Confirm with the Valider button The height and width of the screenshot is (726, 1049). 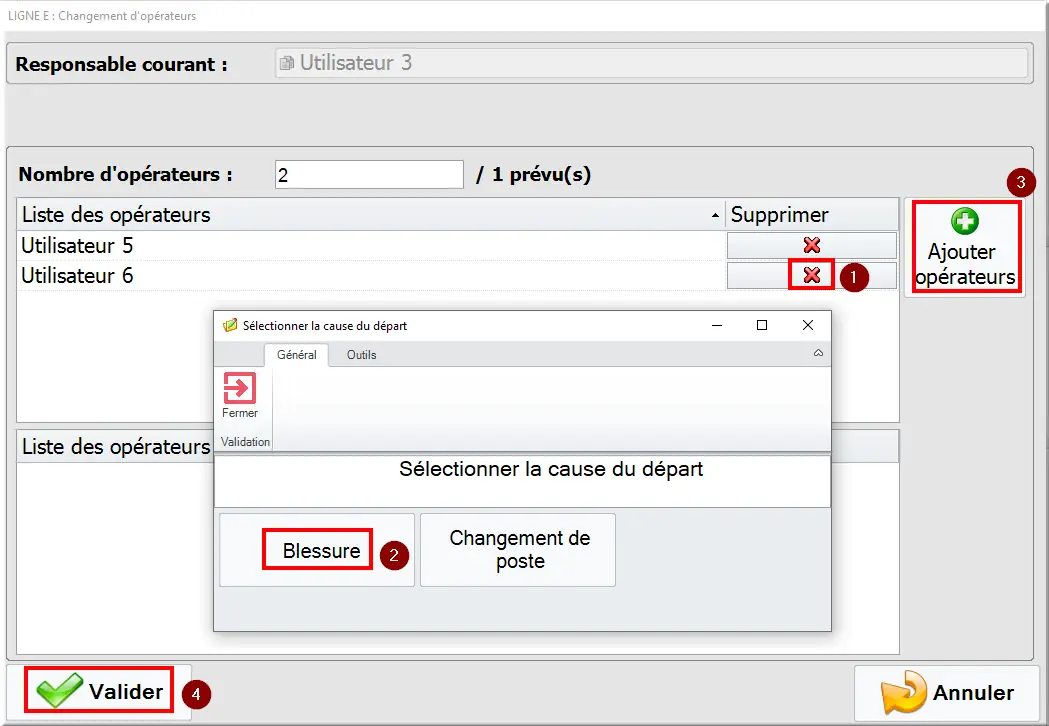click(x=99, y=692)
